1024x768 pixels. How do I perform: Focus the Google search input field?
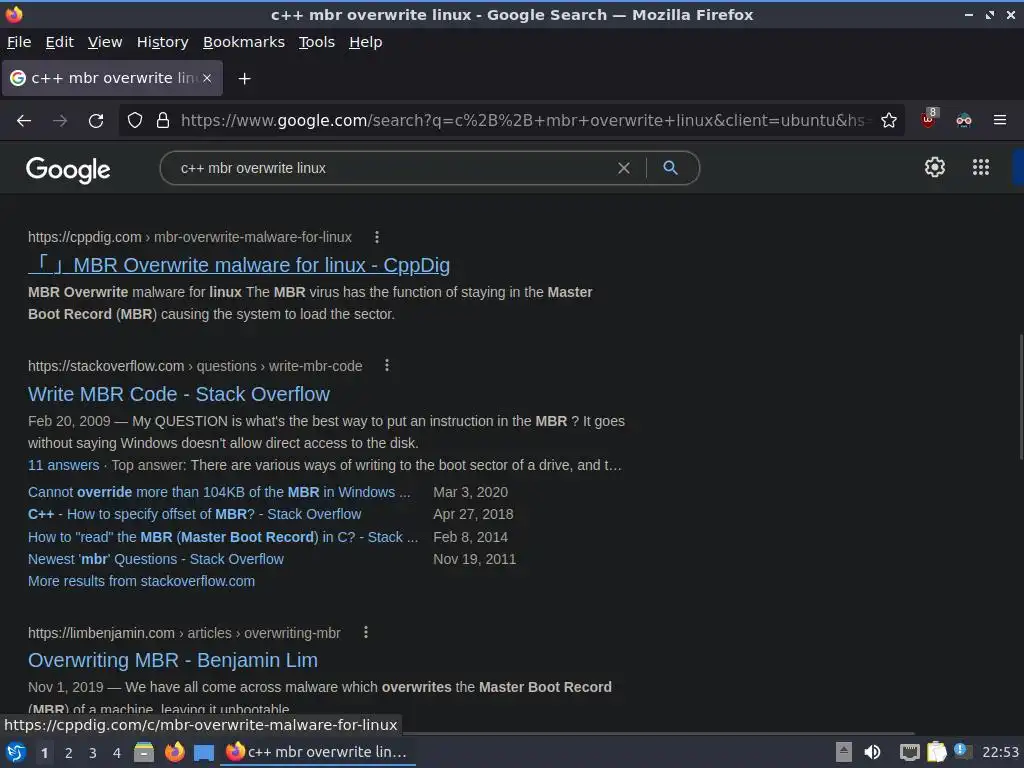click(x=392, y=168)
